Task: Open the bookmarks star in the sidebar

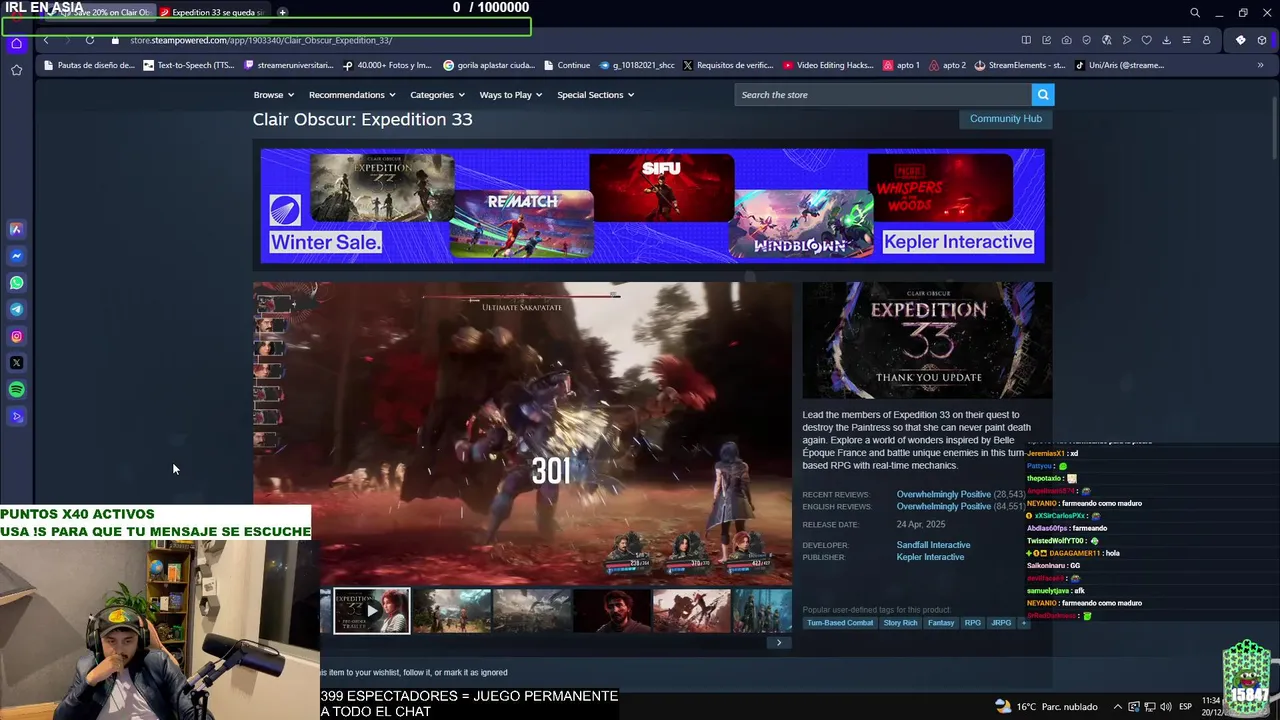Action: tap(16, 70)
